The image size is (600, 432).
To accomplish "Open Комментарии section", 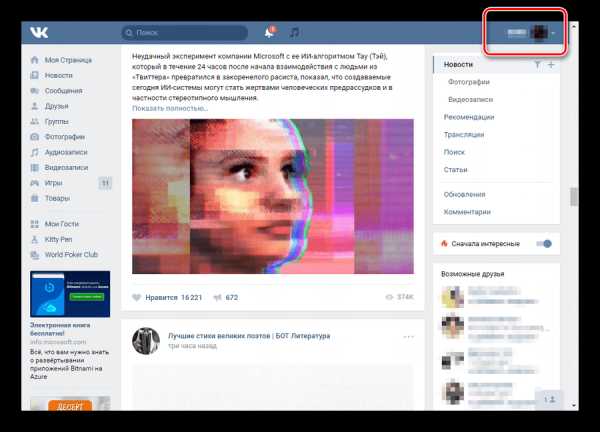I will [467, 212].
